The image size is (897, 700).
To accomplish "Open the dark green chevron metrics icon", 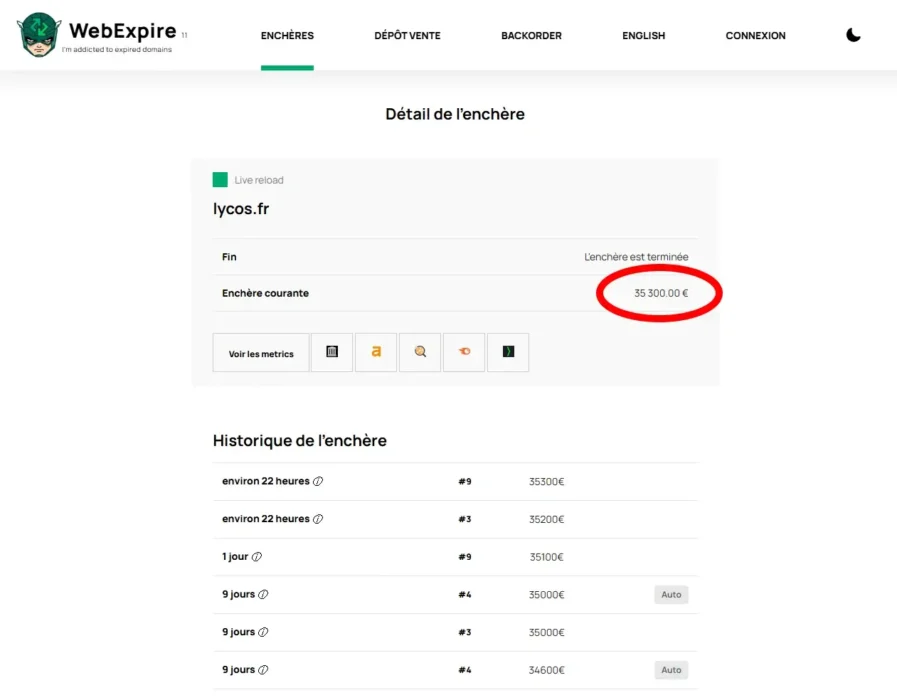I will click(508, 352).
